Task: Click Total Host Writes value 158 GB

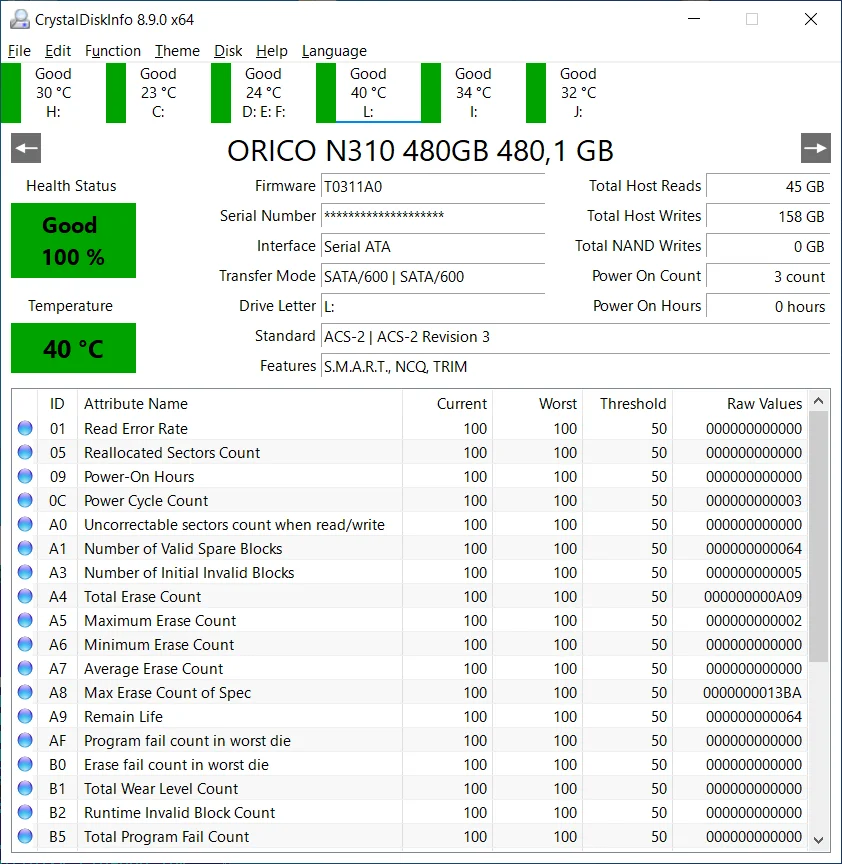Action: click(768, 216)
